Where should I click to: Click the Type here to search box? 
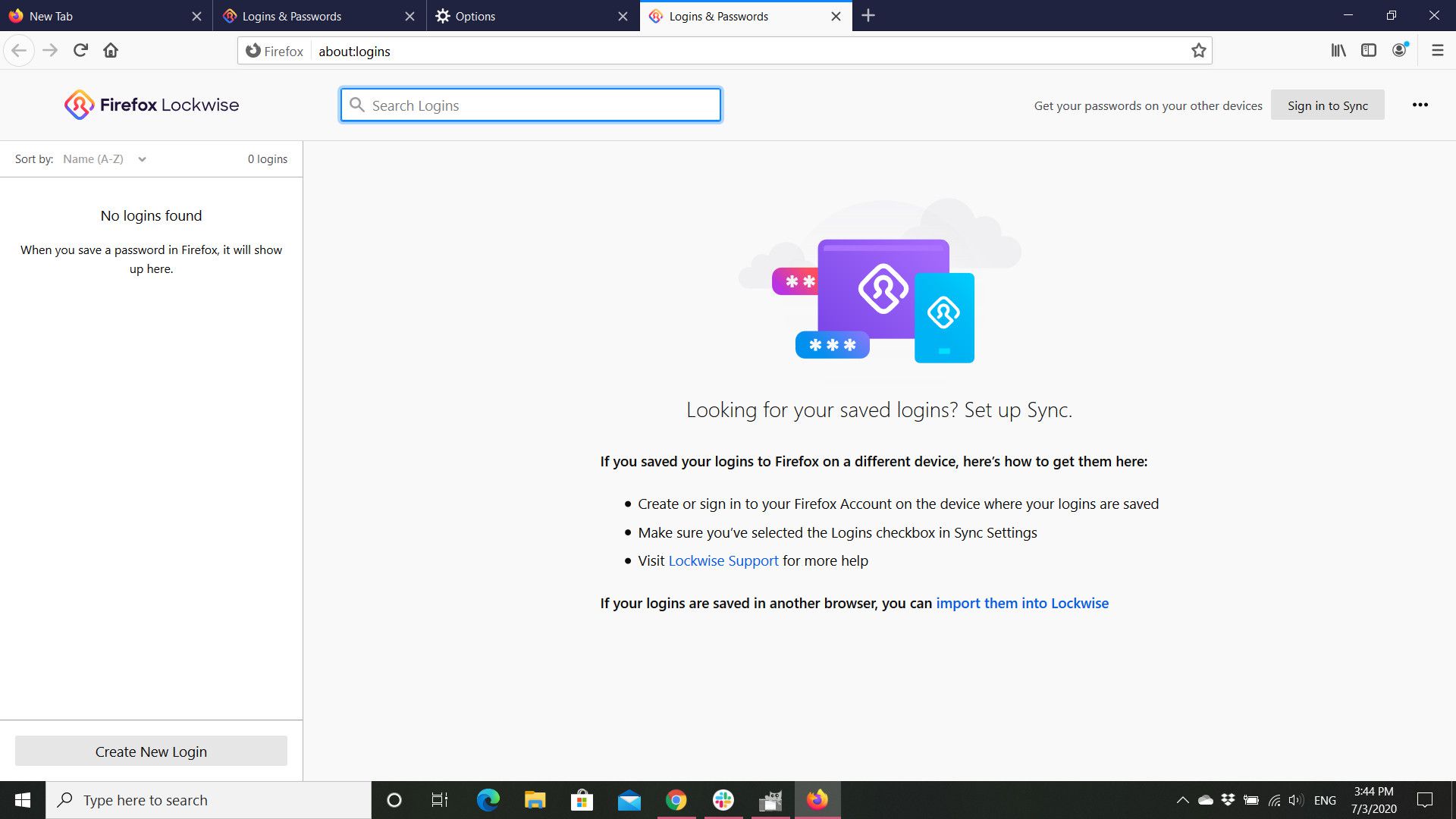[x=209, y=800]
